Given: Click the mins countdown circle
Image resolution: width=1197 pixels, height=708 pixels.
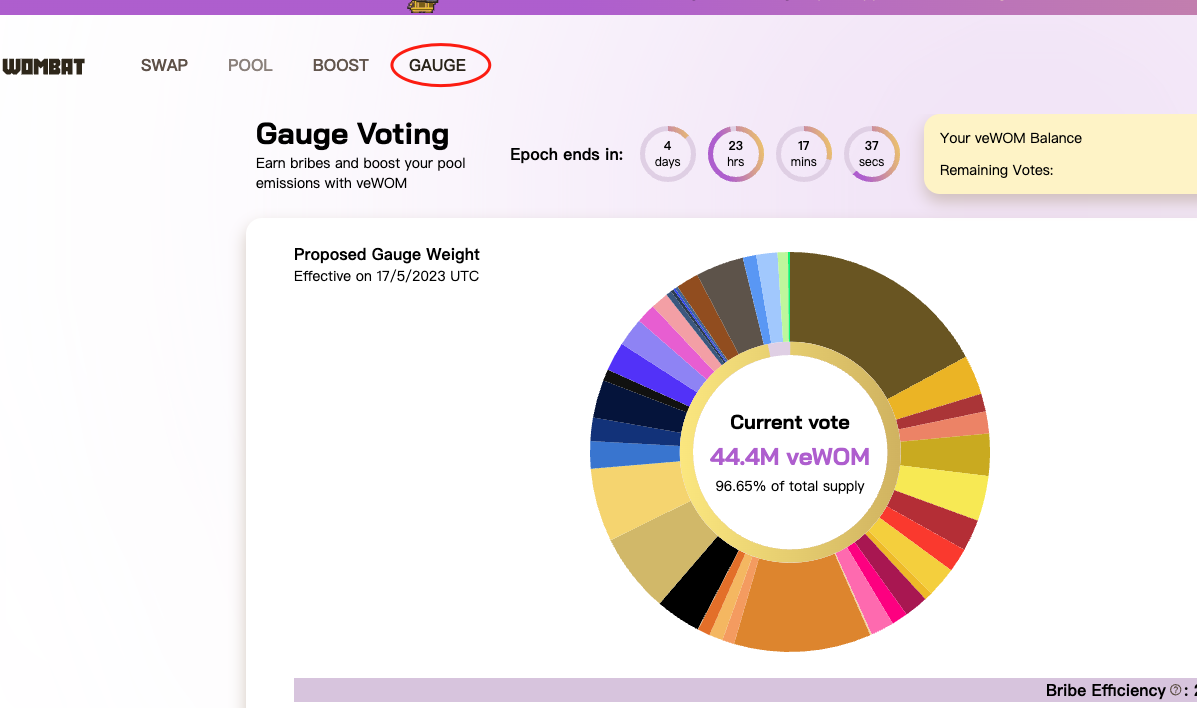Looking at the screenshot, I should click(803, 154).
